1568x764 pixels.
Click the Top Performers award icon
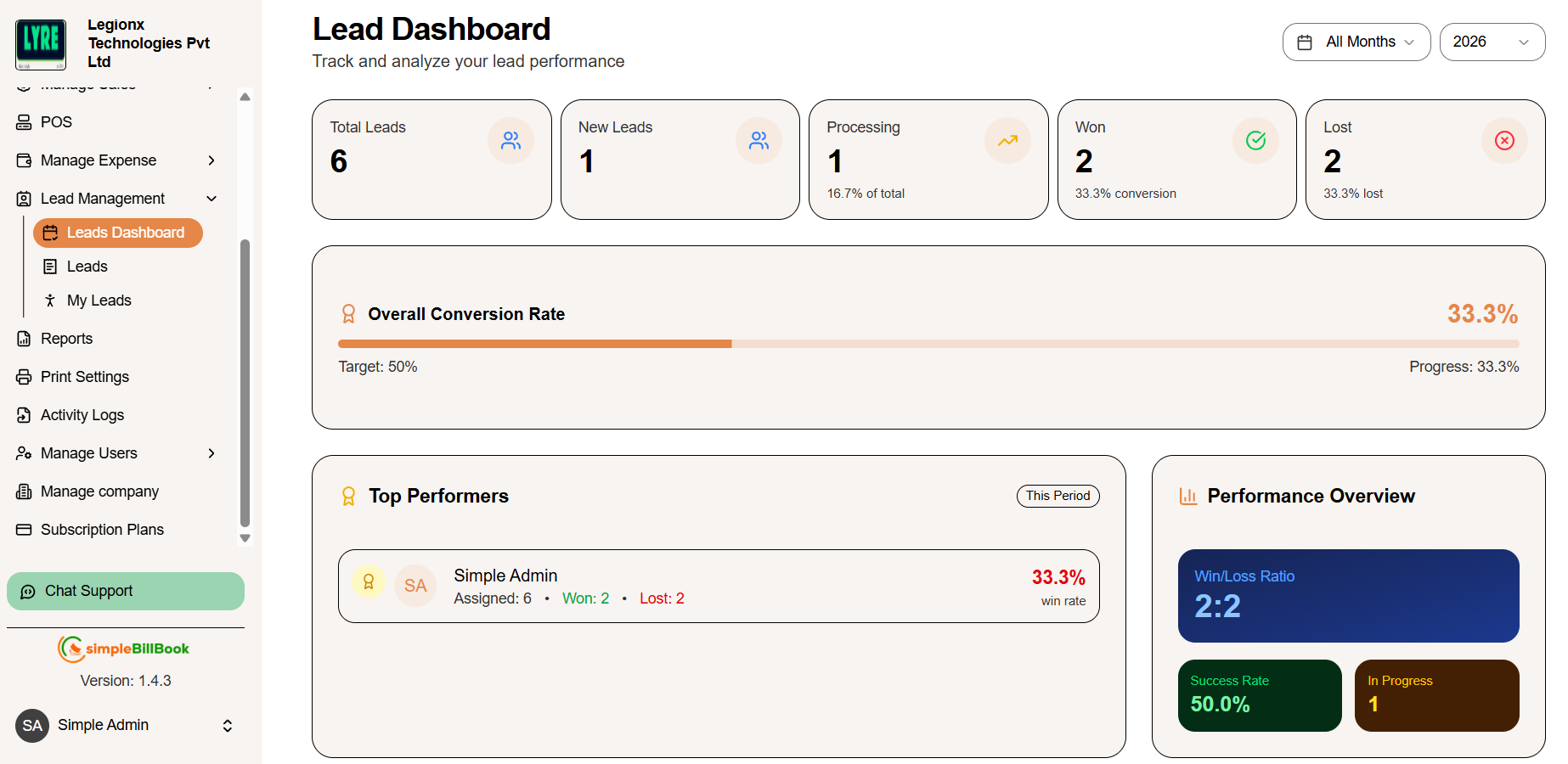coord(348,497)
